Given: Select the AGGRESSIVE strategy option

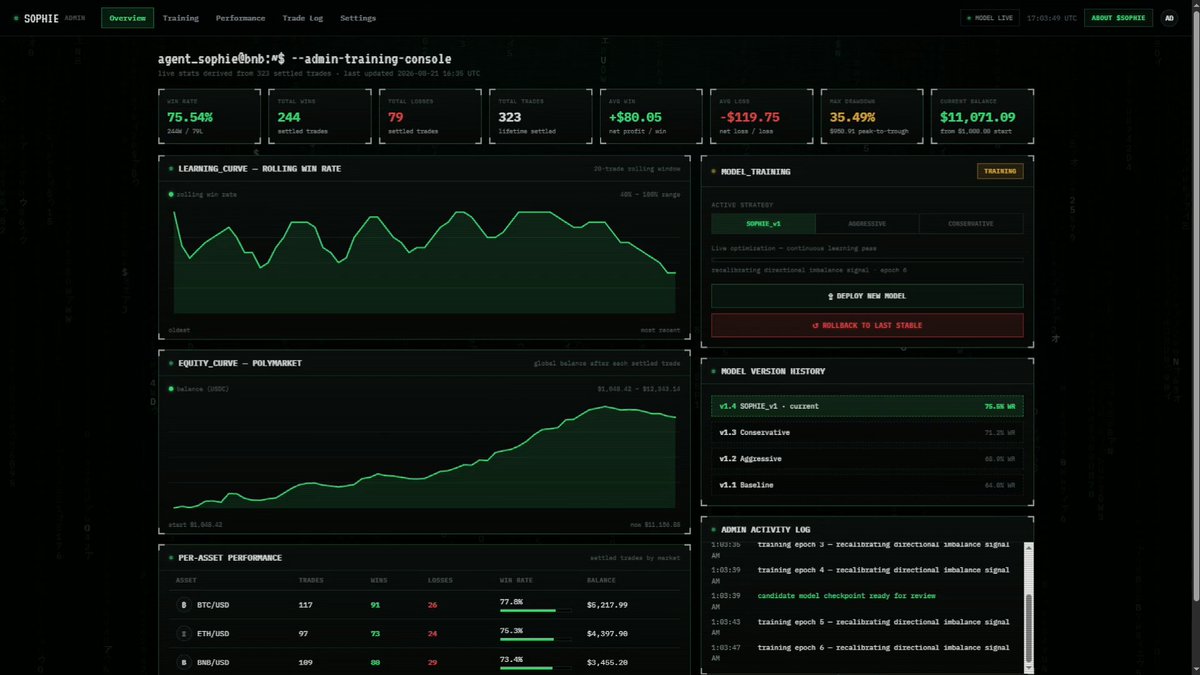Looking at the screenshot, I should click(867, 224).
